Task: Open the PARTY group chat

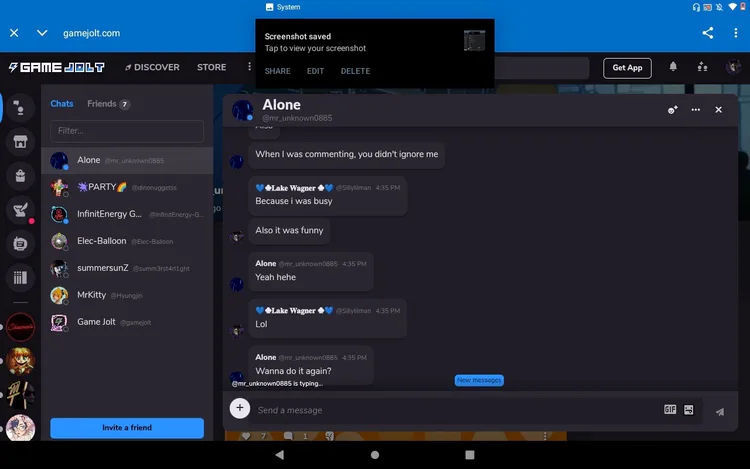Action: click(x=127, y=187)
